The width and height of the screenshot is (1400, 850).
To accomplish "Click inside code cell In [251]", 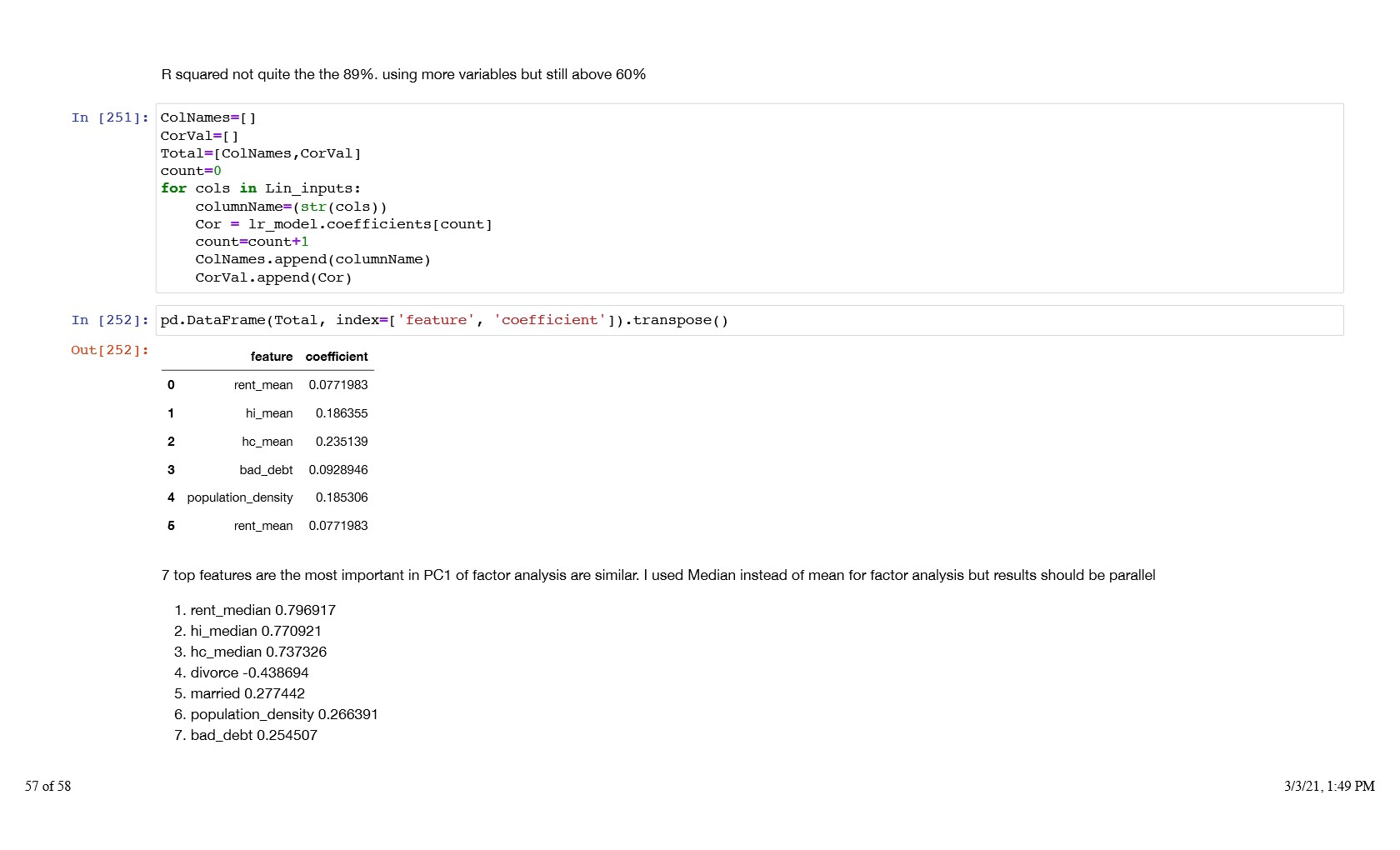I will 748,197.
